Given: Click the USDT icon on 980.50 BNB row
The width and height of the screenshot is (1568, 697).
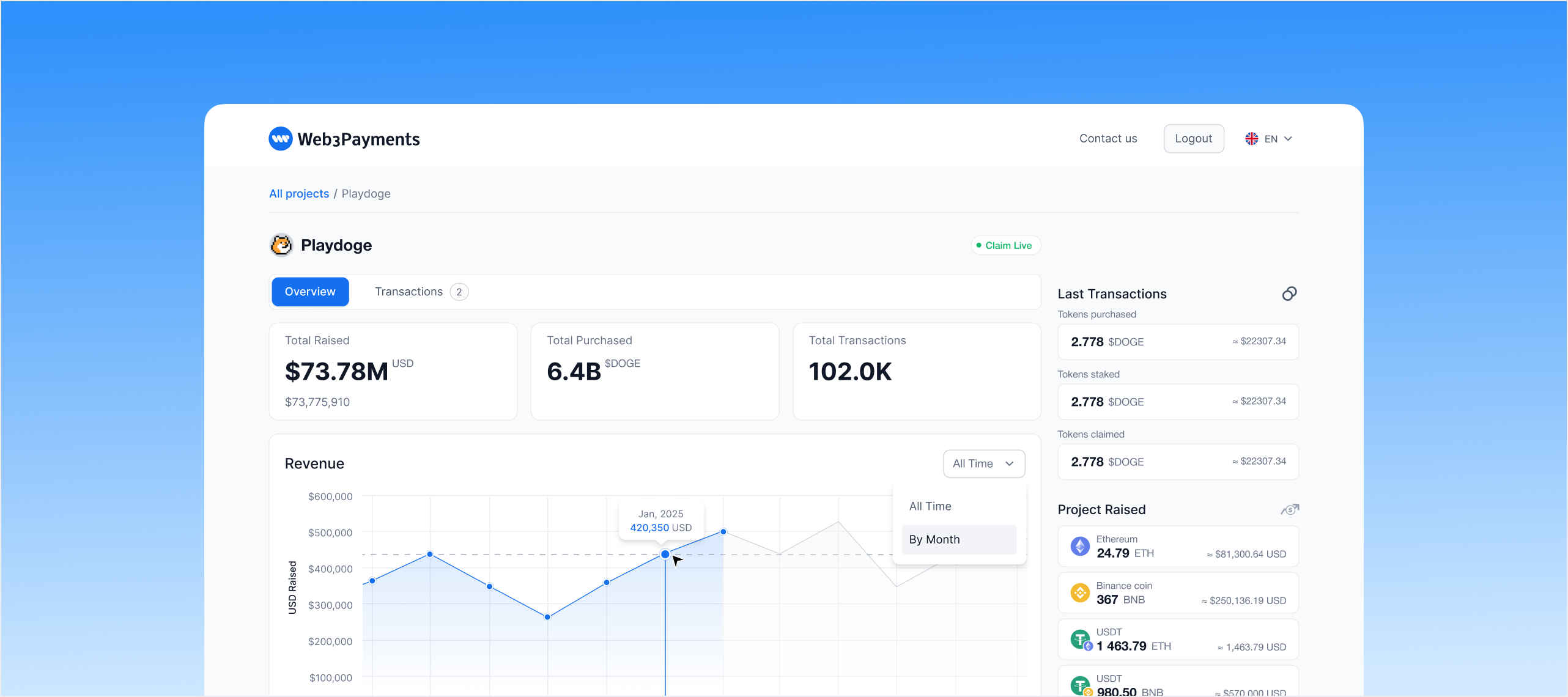Looking at the screenshot, I should pos(1081,686).
